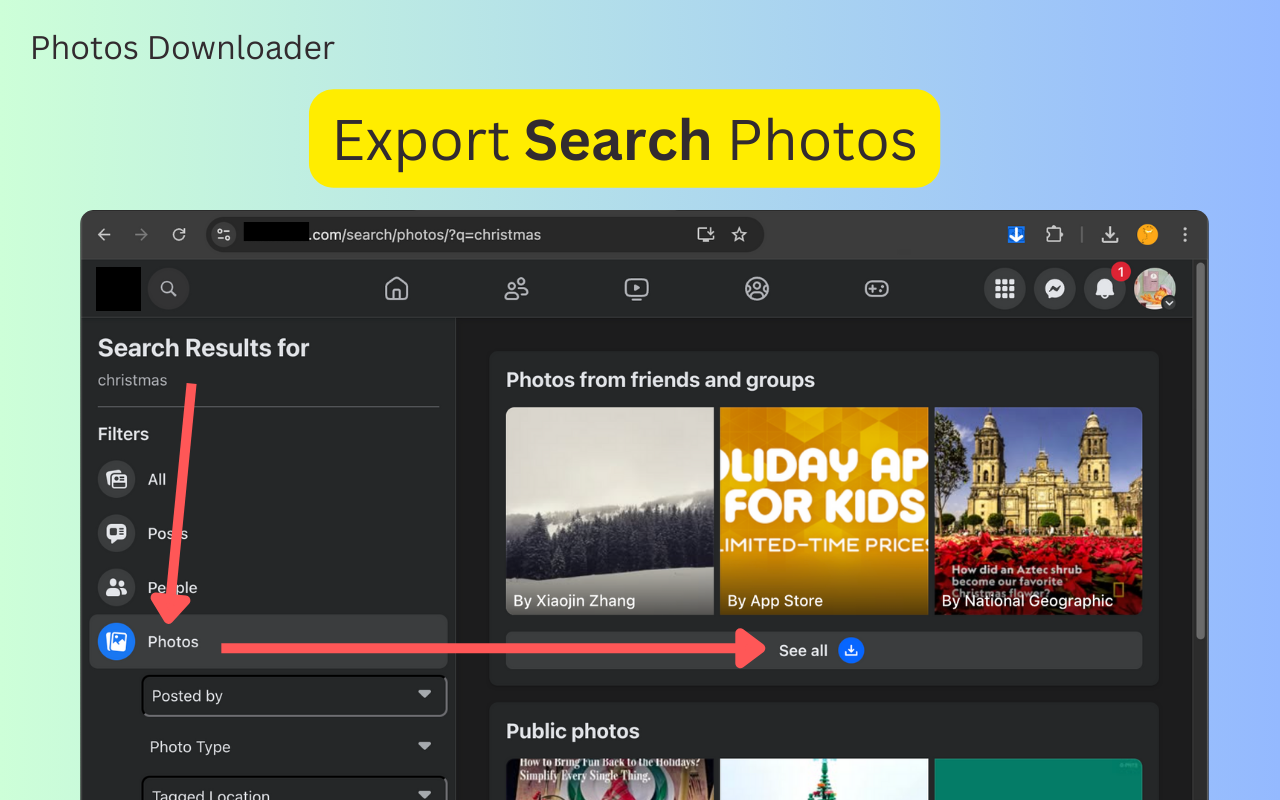Go to the Home feed icon

(x=397, y=289)
